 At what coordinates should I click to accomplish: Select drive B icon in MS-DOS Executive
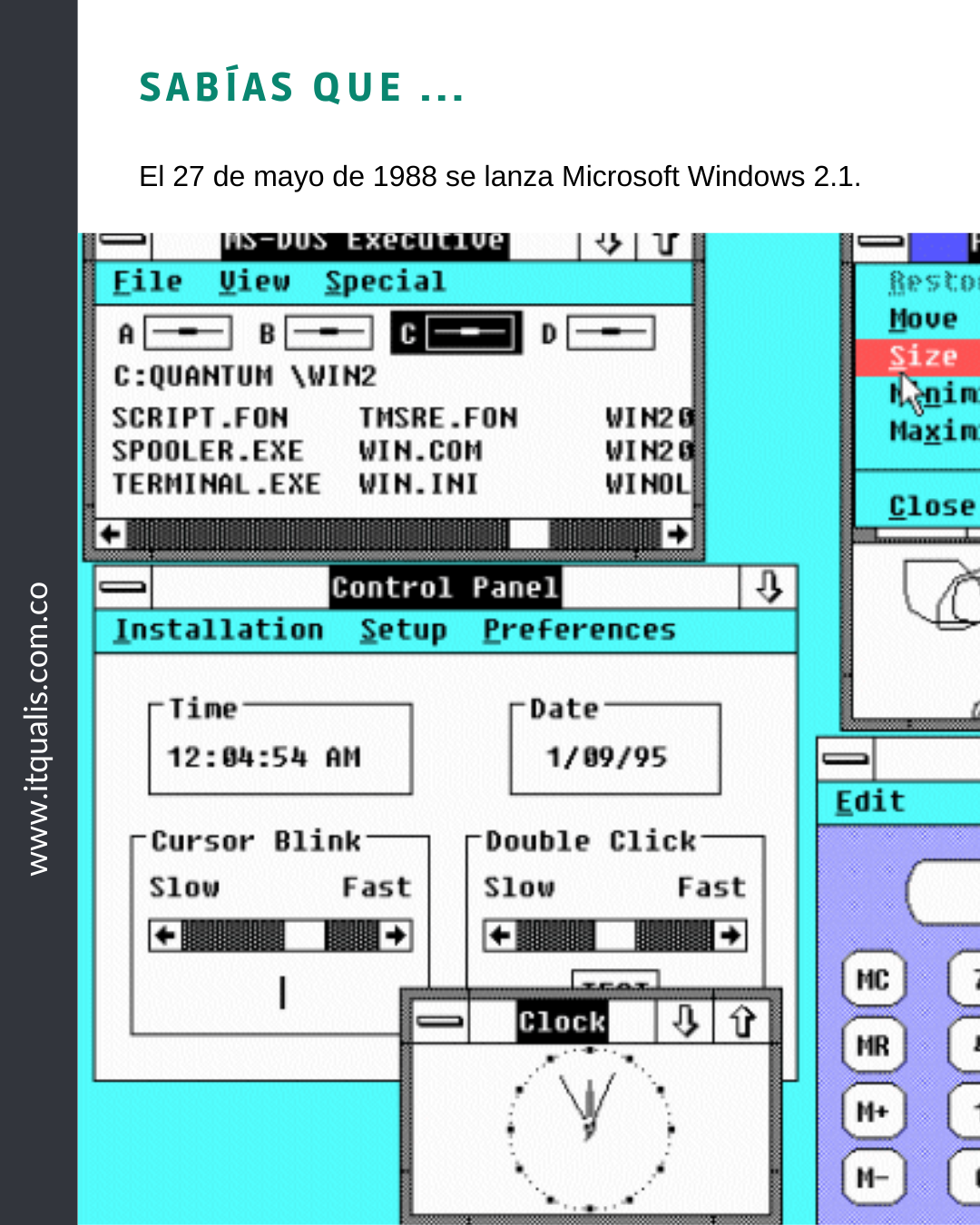pyautogui.click(x=328, y=333)
